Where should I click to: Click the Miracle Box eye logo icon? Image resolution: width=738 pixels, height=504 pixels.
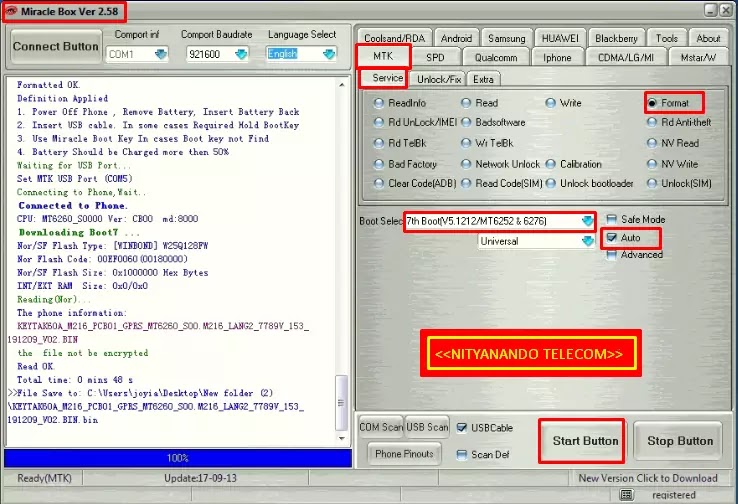point(11,11)
